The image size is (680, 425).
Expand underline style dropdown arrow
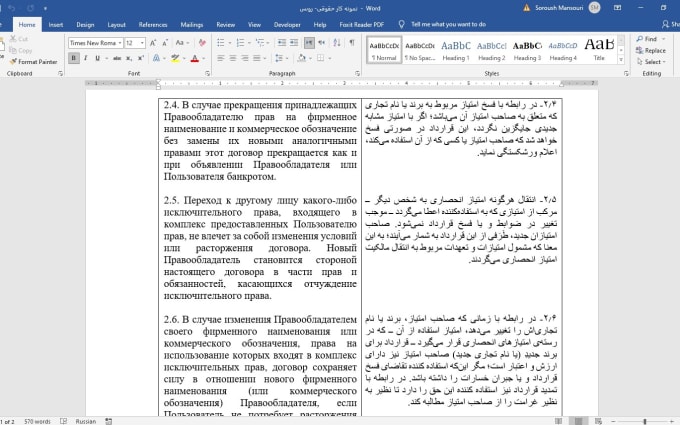(x=105, y=58)
